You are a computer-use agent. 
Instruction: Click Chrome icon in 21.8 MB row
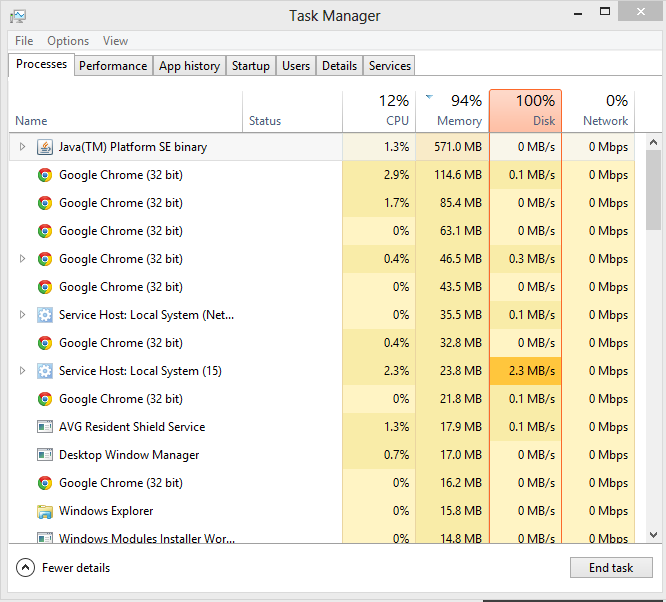[x=45, y=399]
